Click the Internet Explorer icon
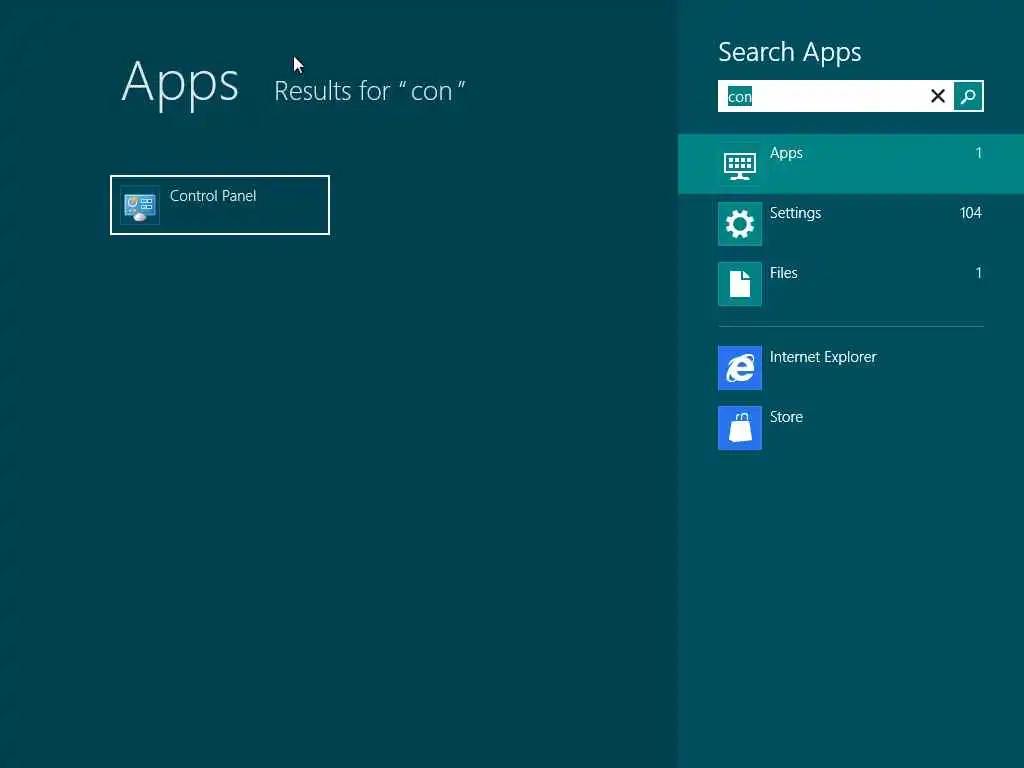This screenshot has height=768, width=1024. (740, 368)
